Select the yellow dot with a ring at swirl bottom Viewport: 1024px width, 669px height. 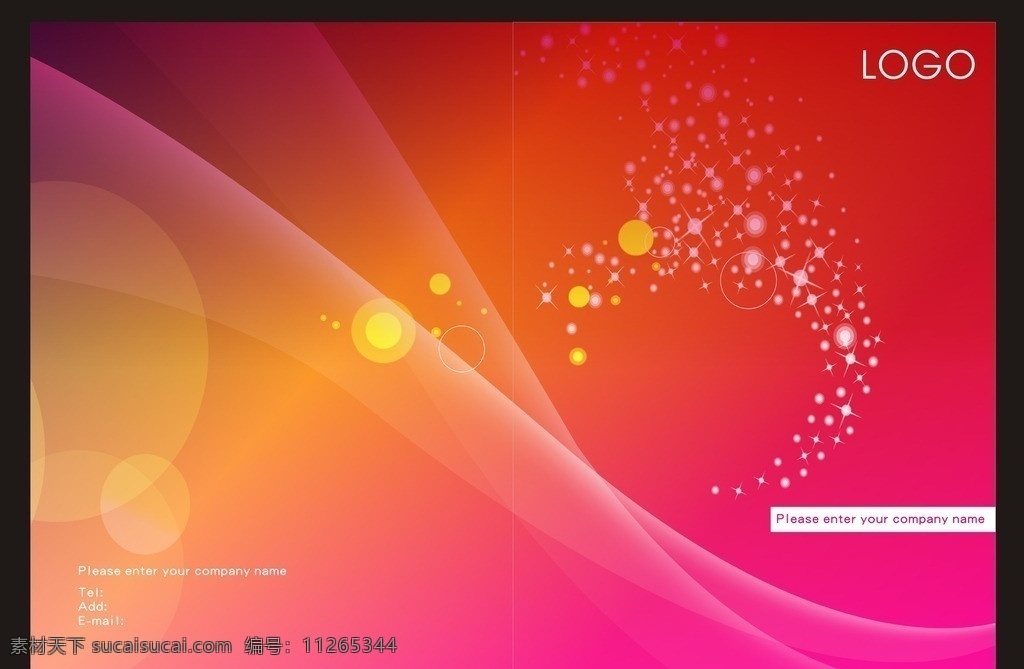[578, 356]
